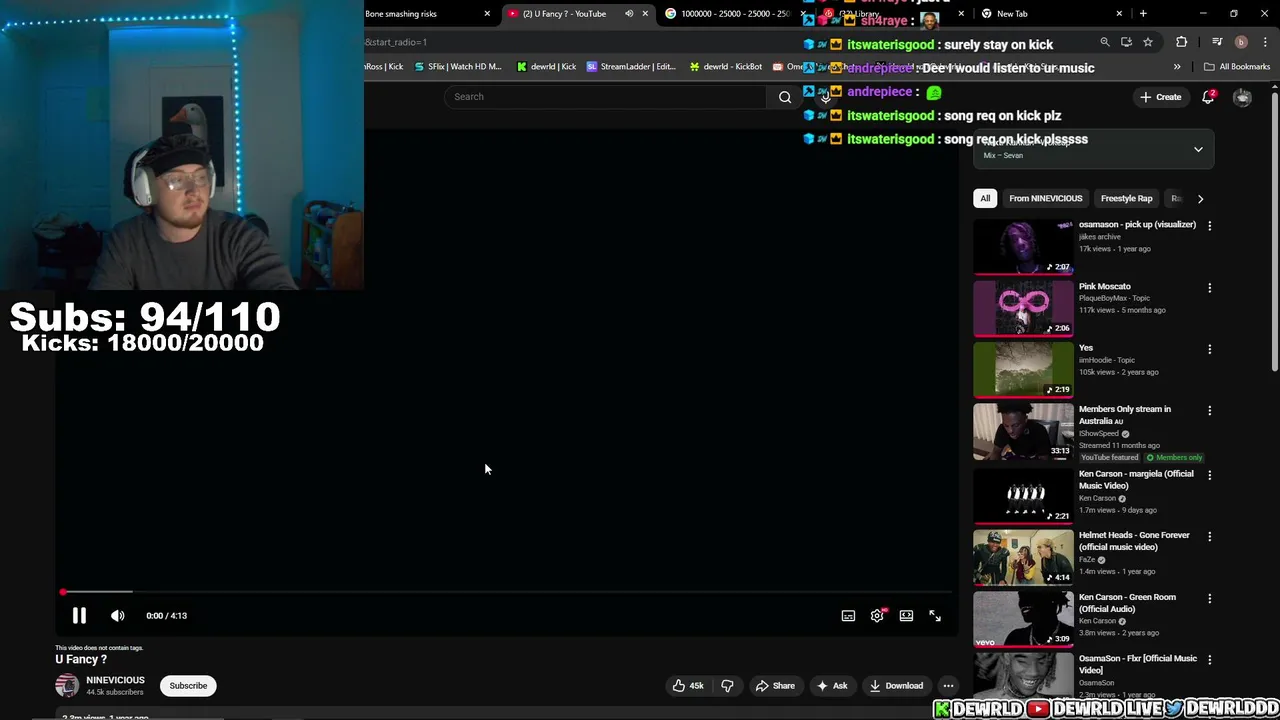Viewport: 1280px width, 720px height.
Task: Open the Ken Carson - margiela video title
Action: [x=1136, y=479]
